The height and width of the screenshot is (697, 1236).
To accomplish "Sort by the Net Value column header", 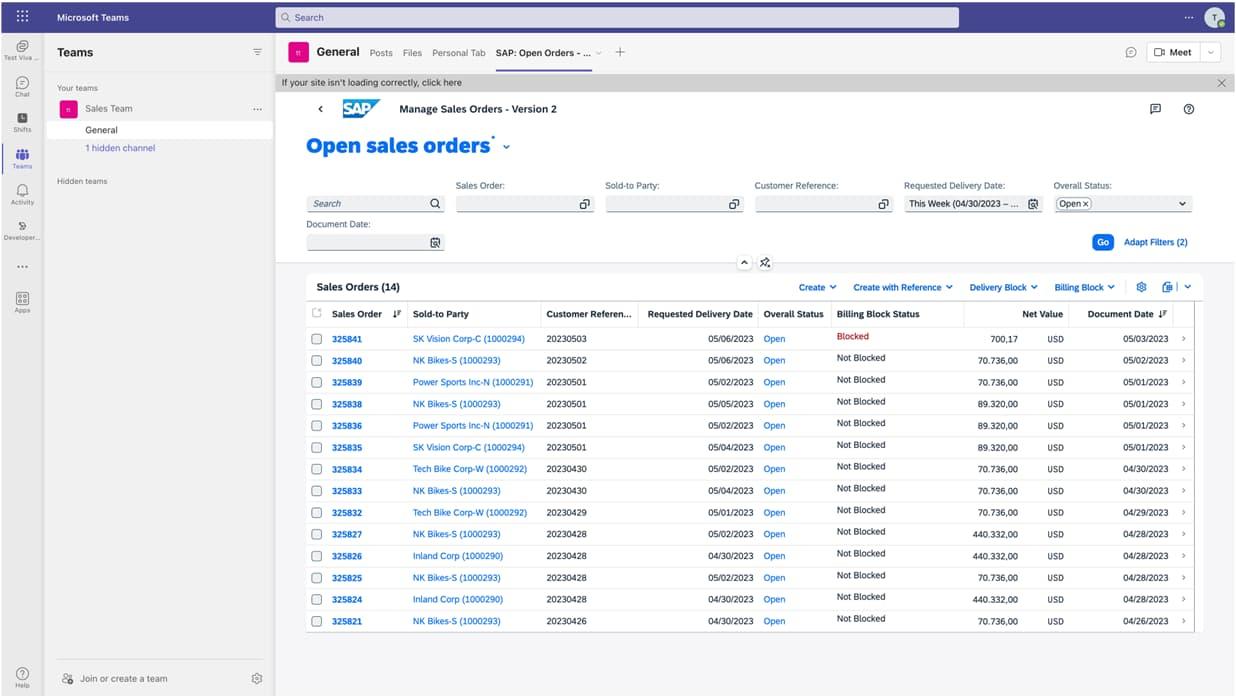I will coord(1042,314).
